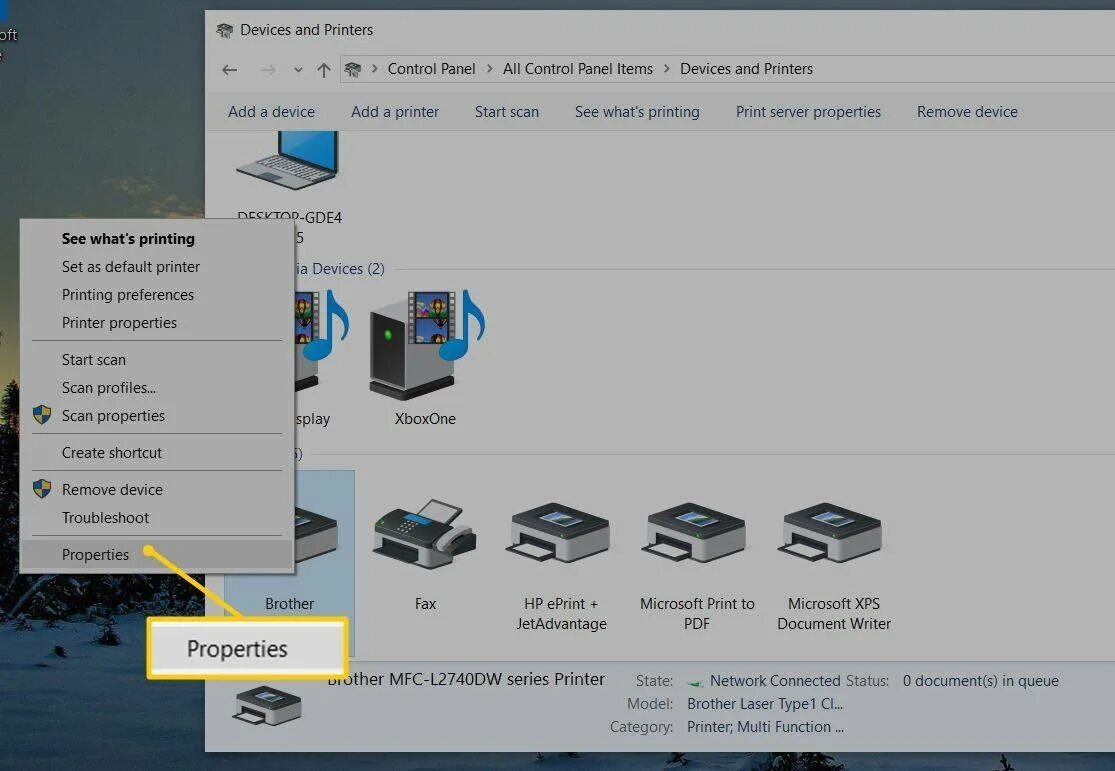This screenshot has width=1115, height=771.
Task: Click Add a printer toolbar button
Action: [x=395, y=112]
